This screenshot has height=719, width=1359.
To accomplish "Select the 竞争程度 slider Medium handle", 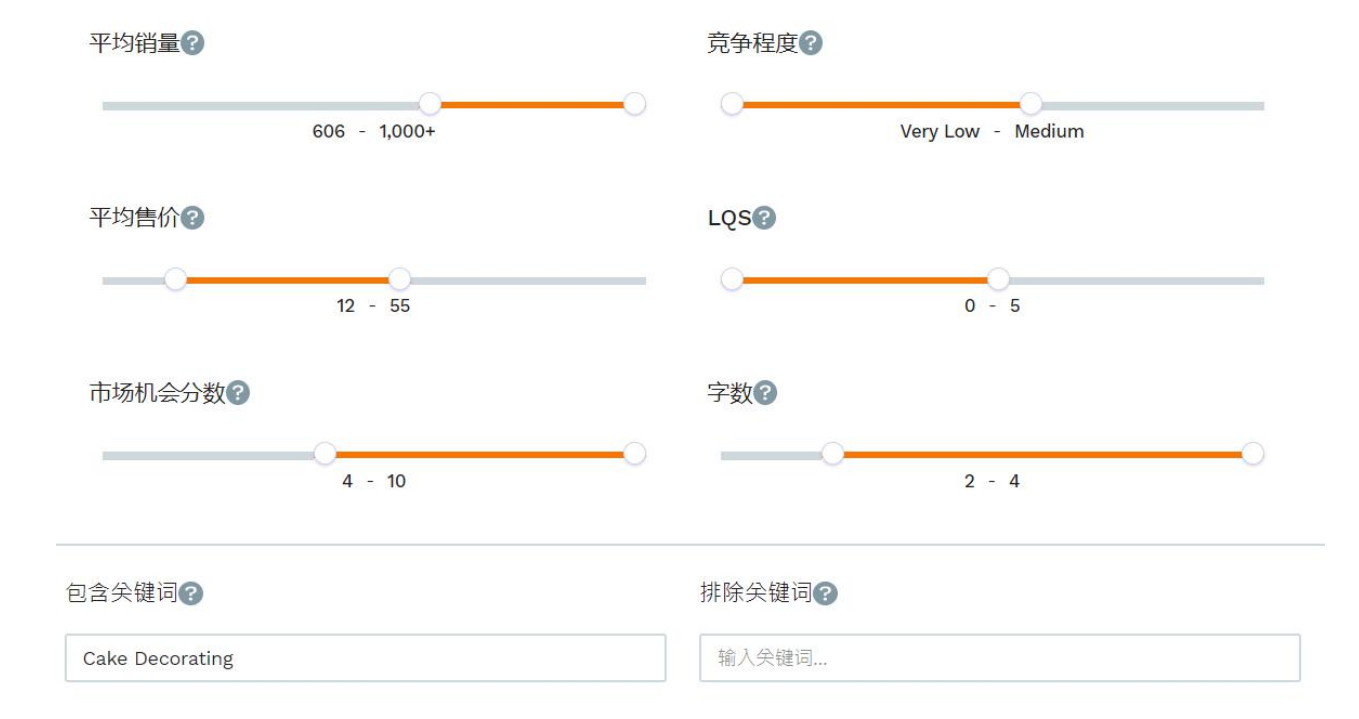I will pyautogui.click(x=1031, y=104).
